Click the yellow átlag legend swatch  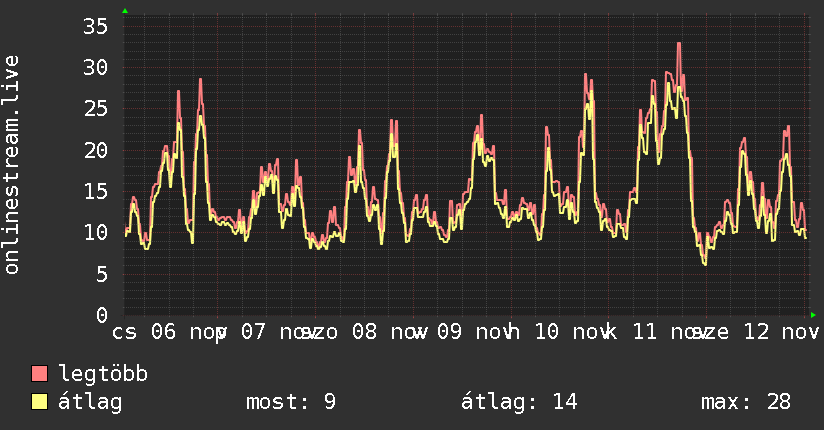[x=39, y=402]
